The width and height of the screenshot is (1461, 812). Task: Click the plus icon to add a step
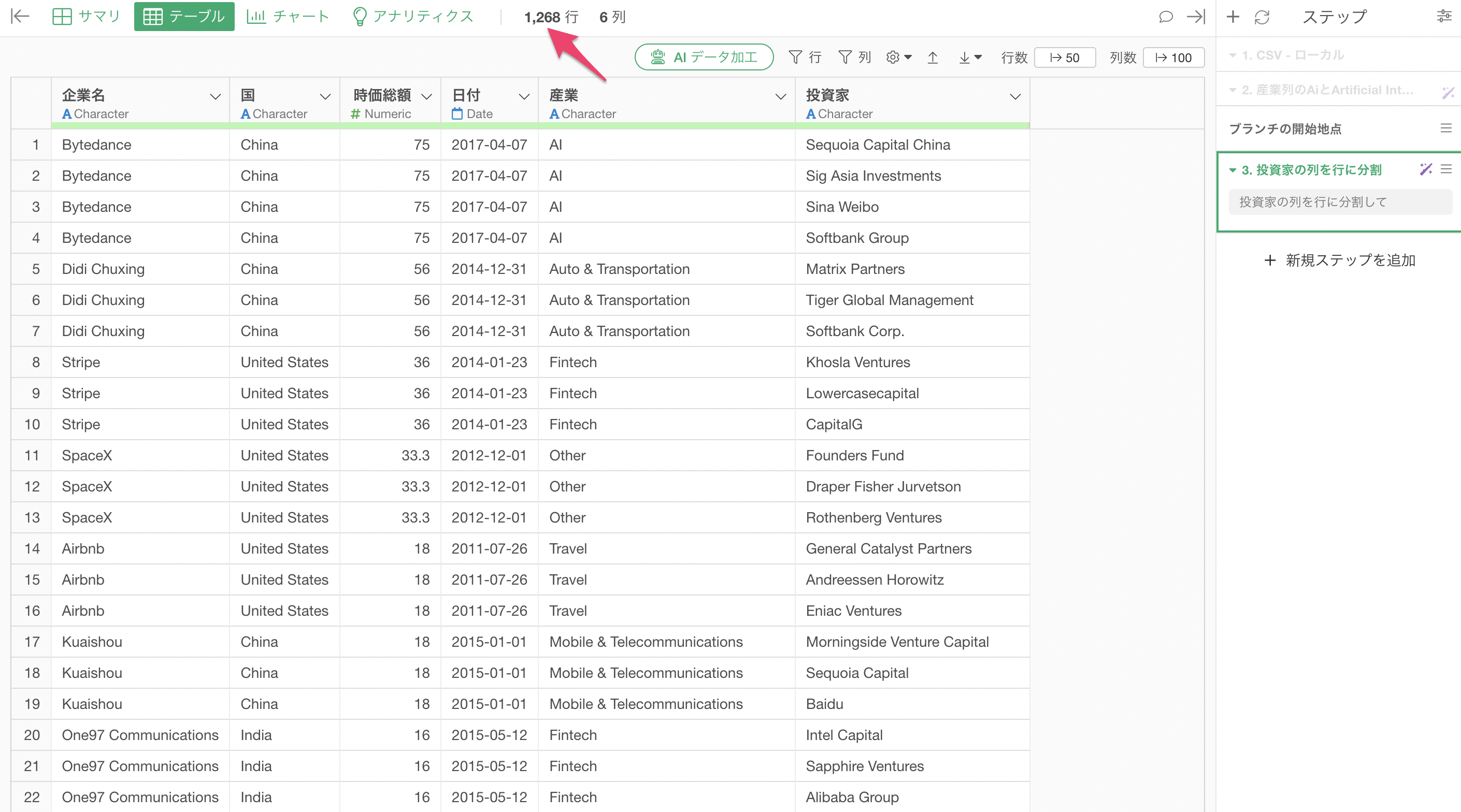[1233, 17]
